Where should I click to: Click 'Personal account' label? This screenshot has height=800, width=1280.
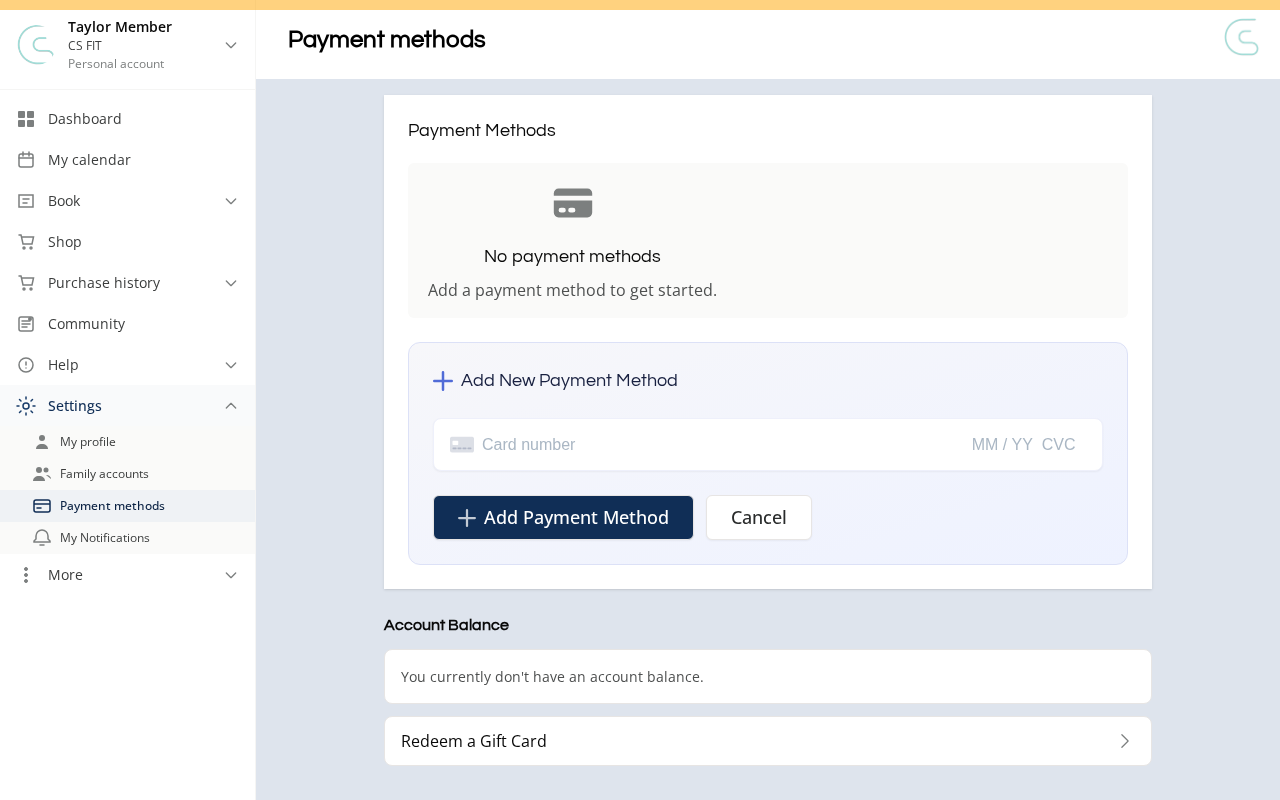[116, 64]
